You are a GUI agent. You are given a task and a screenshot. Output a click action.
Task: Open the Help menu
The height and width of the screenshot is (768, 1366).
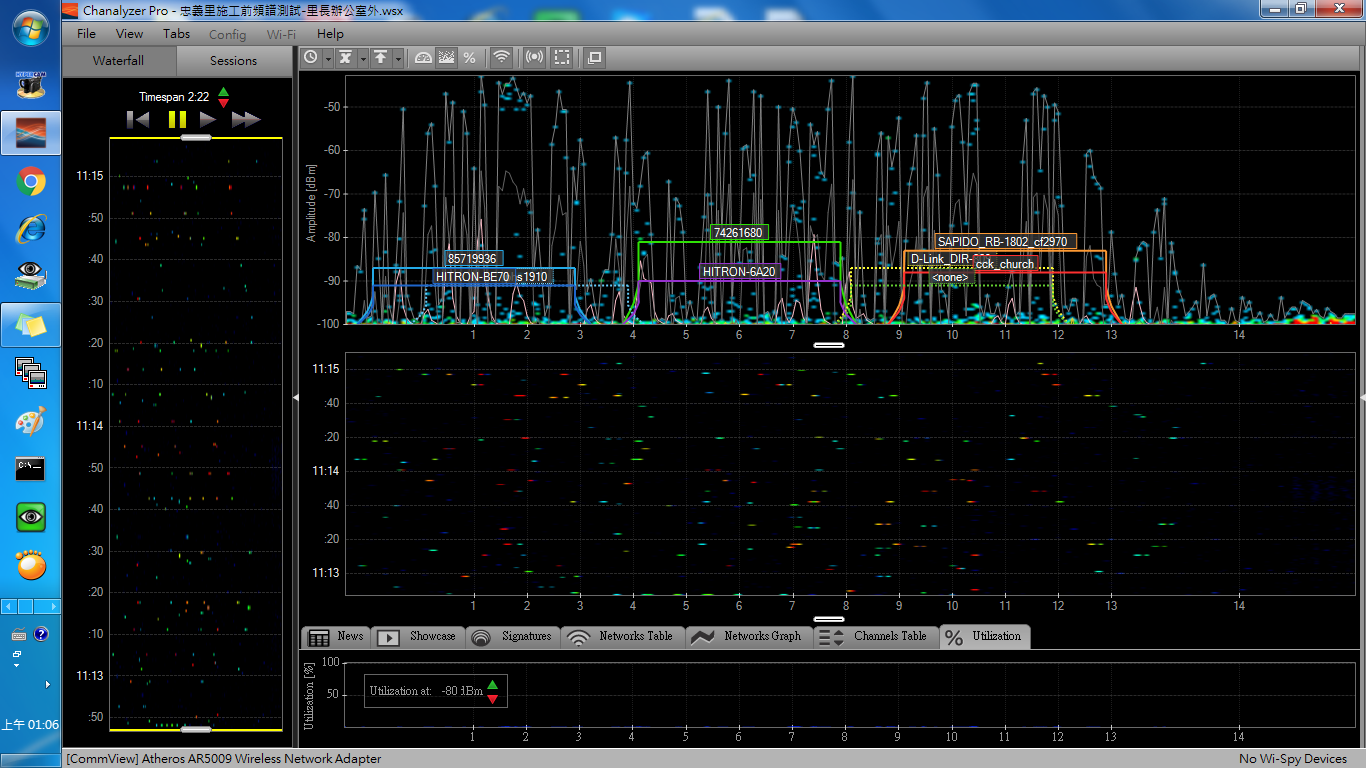(x=330, y=34)
